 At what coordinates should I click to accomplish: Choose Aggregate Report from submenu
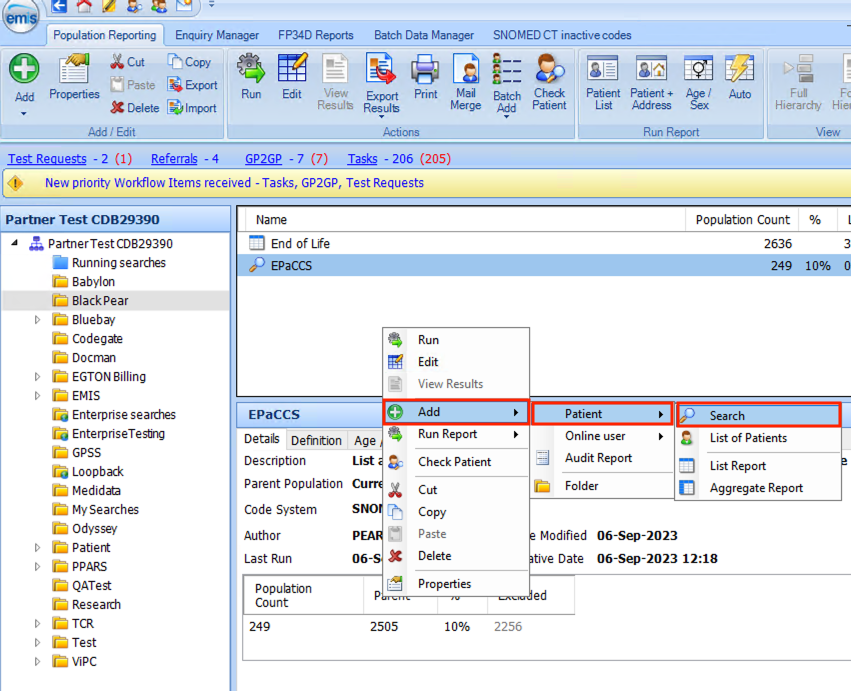coord(759,488)
